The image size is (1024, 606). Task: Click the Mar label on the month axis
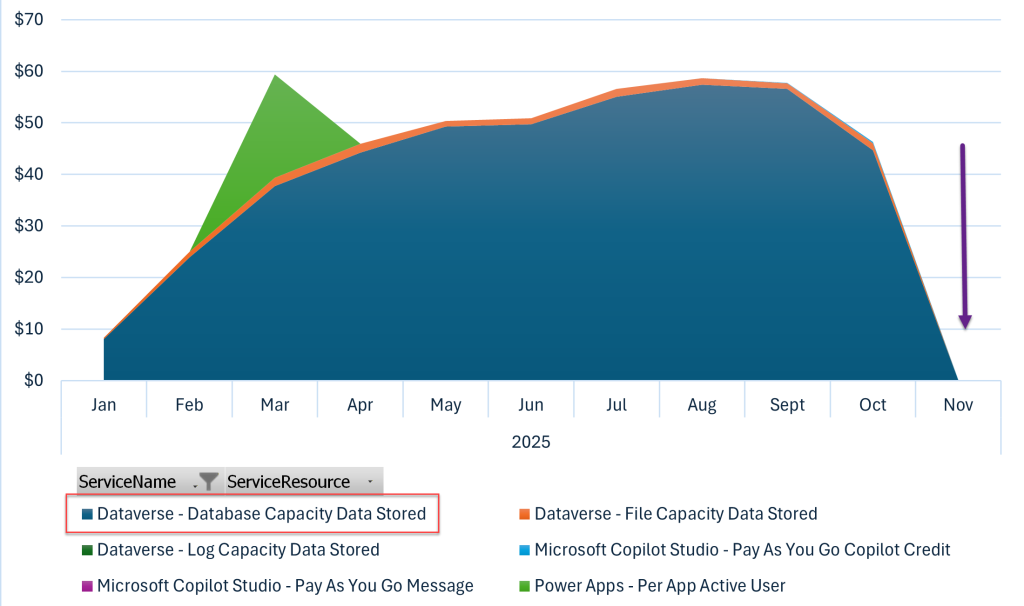(275, 405)
